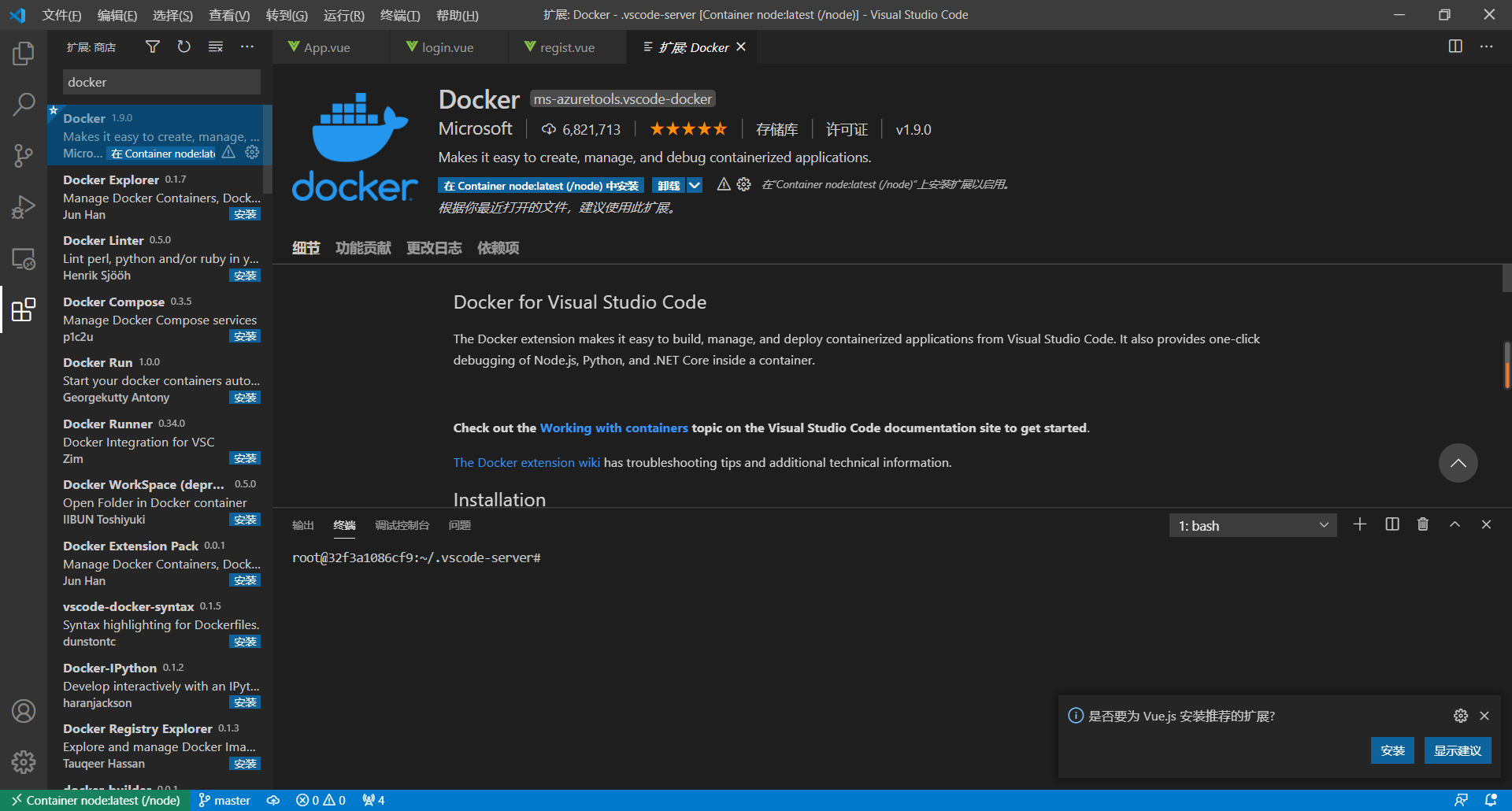The image size is (1512, 811).
Task: Open The Docker extension wiki link
Action: 526,462
